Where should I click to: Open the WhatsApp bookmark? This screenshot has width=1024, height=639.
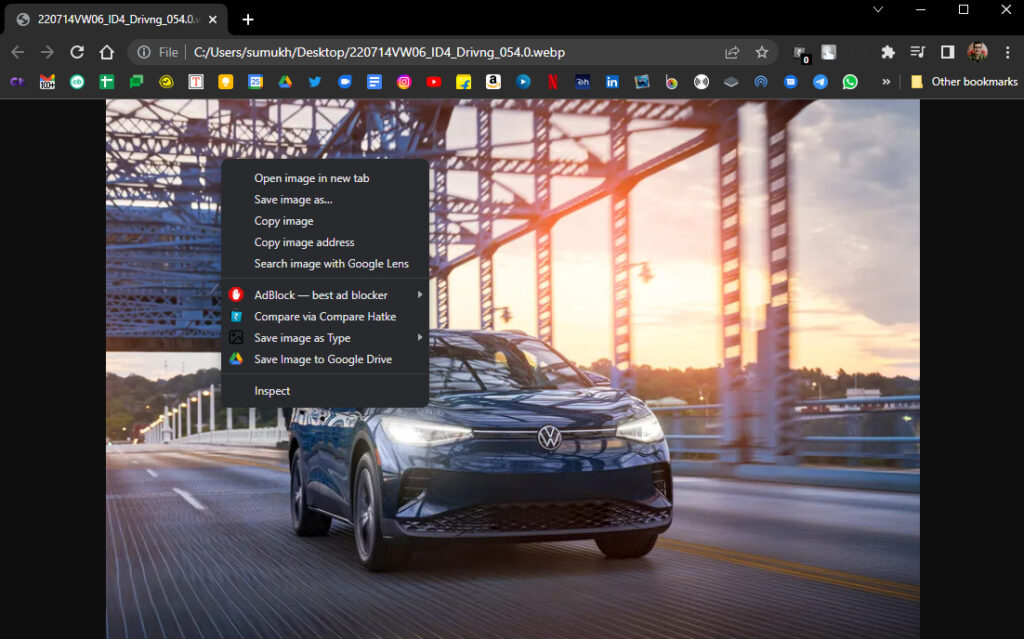point(851,82)
